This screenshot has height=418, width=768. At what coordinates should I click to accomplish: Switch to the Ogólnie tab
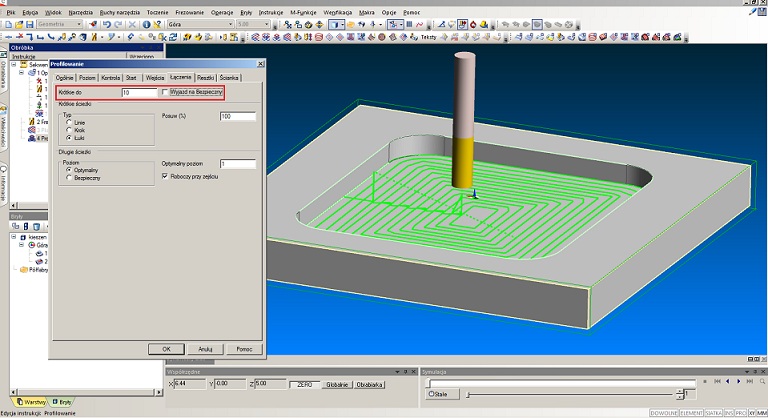64,78
